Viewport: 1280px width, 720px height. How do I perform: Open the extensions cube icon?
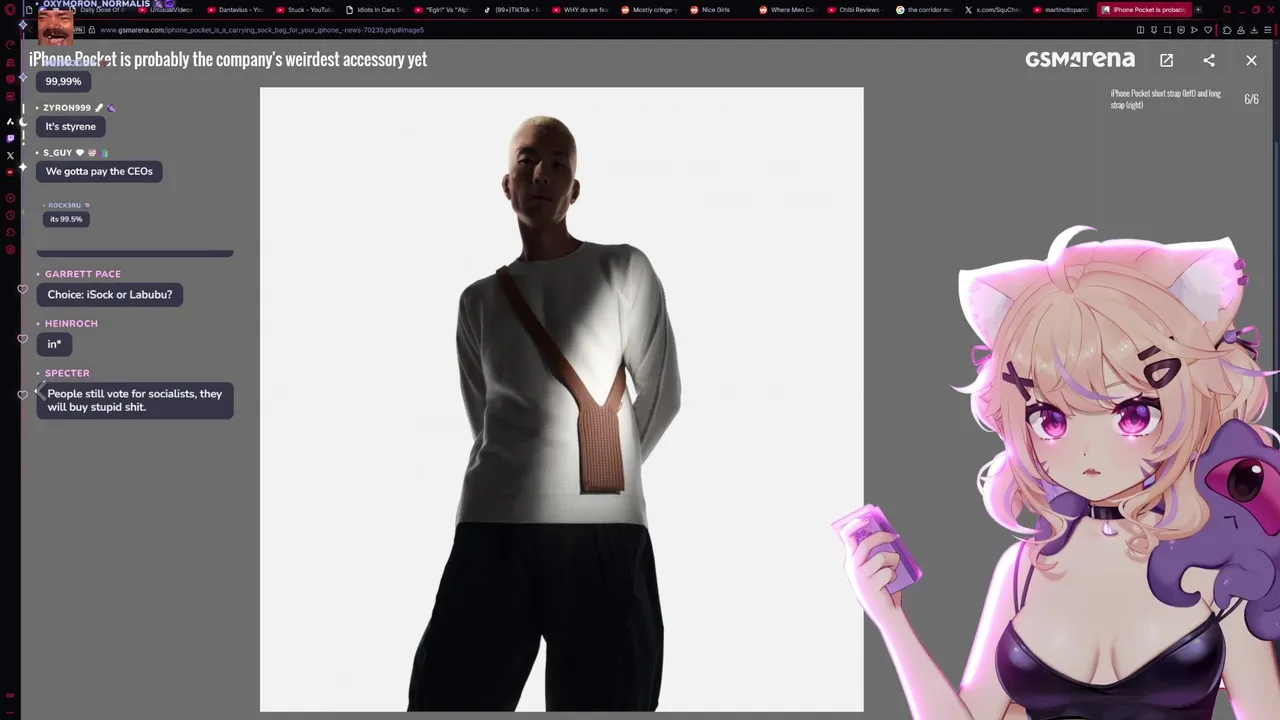(1227, 30)
